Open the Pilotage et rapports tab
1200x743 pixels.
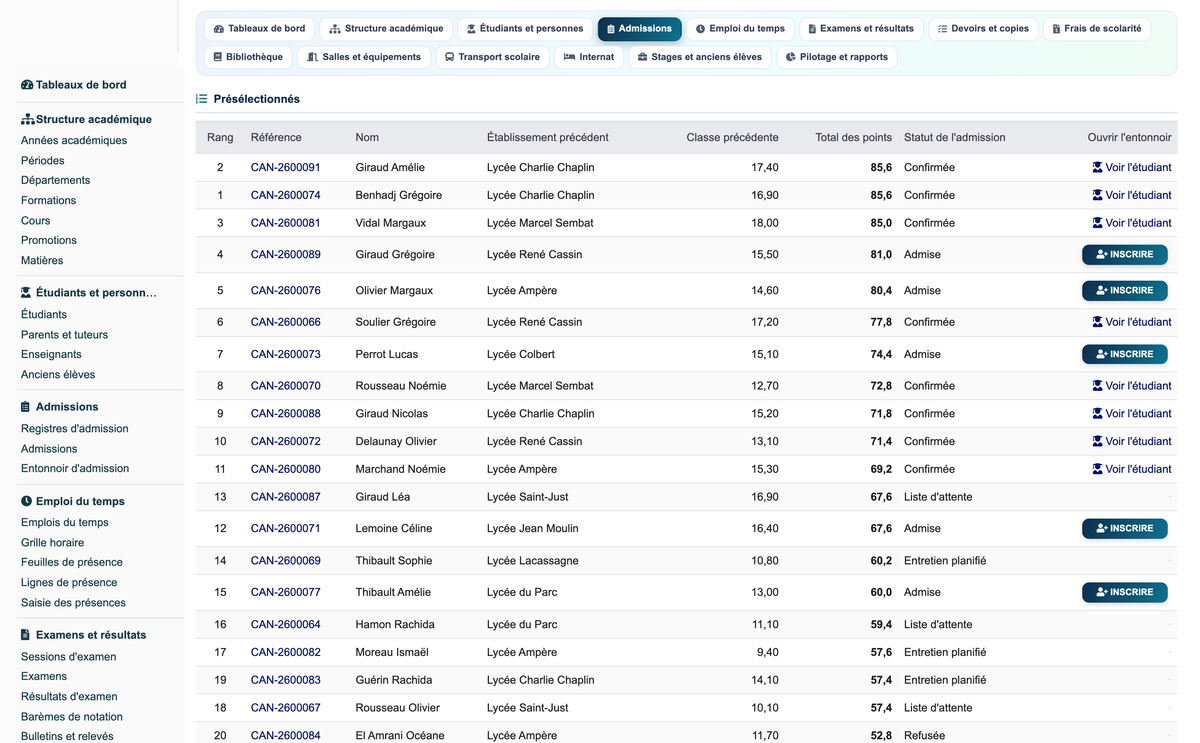click(x=836, y=57)
